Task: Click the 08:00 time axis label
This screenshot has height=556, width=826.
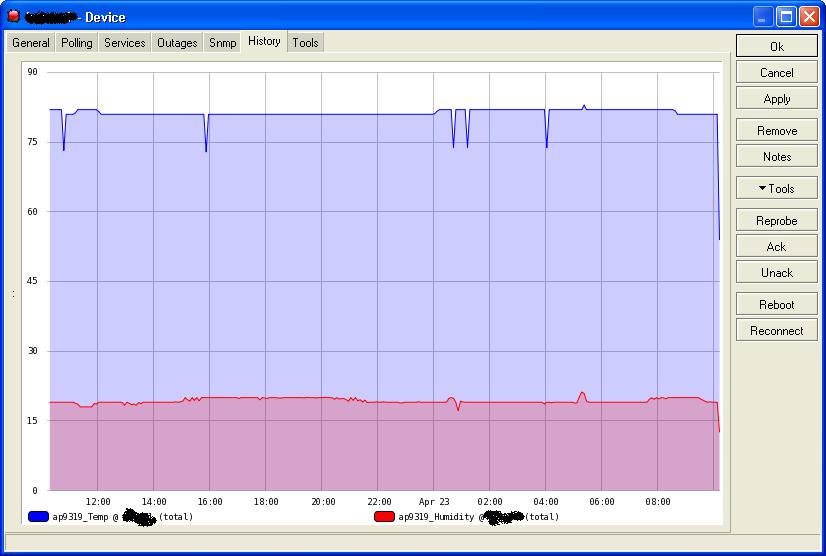Action: point(657,502)
